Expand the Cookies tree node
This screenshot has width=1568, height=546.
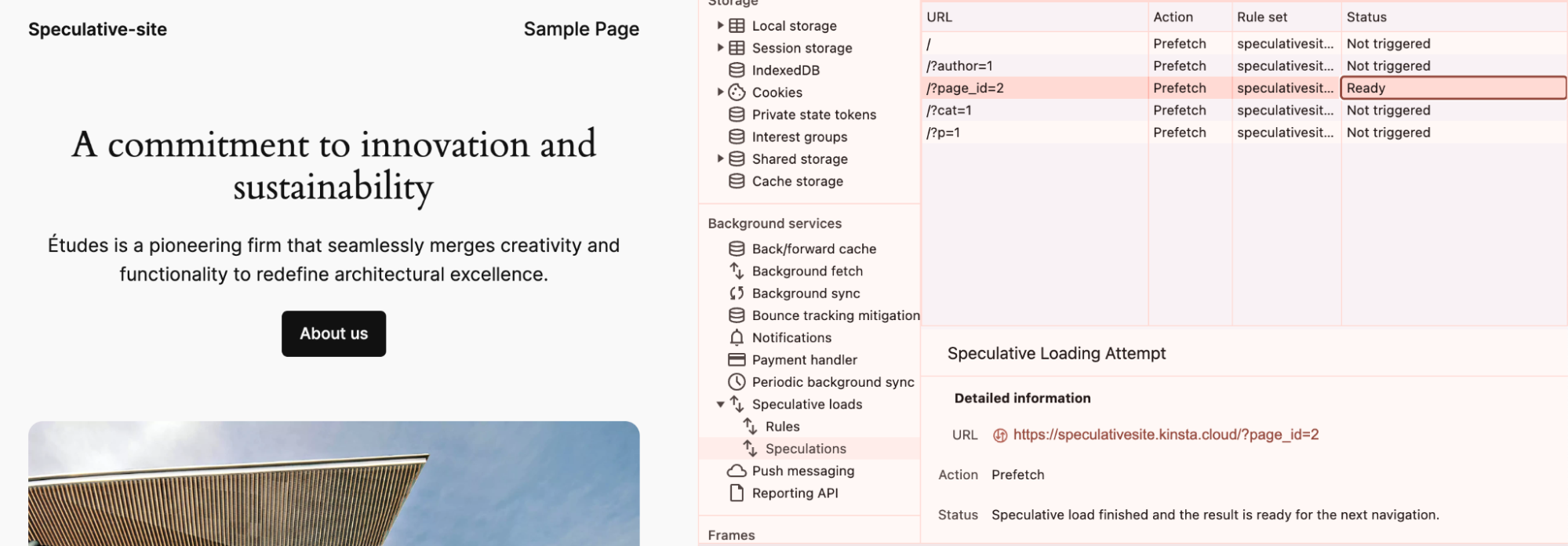click(720, 93)
